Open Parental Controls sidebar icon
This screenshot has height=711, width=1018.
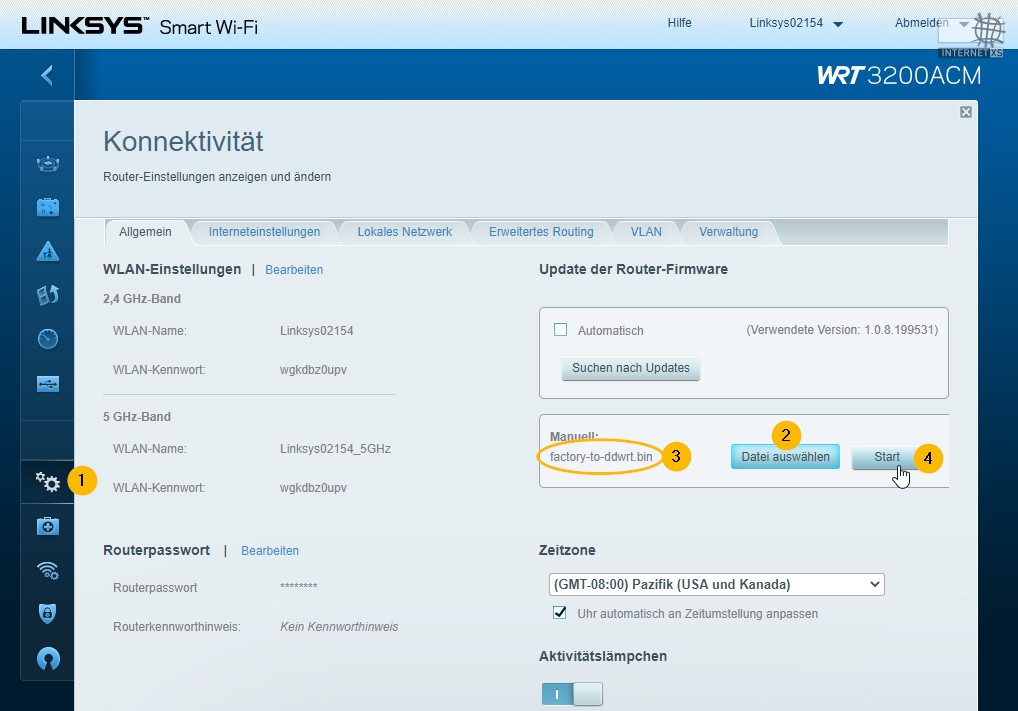click(x=48, y=251)
